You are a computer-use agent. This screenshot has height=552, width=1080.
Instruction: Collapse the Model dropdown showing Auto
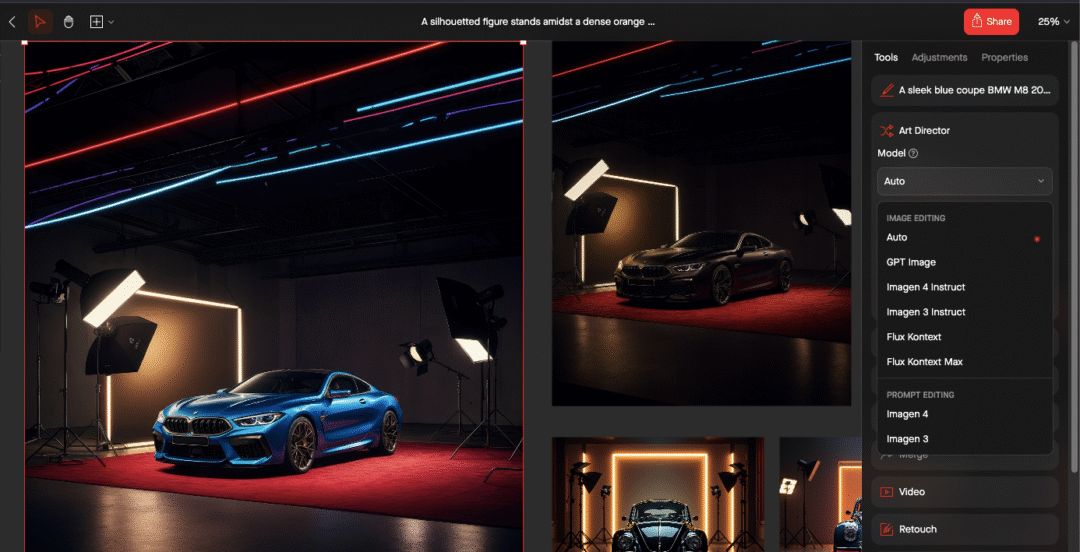(x=964, y=181)
